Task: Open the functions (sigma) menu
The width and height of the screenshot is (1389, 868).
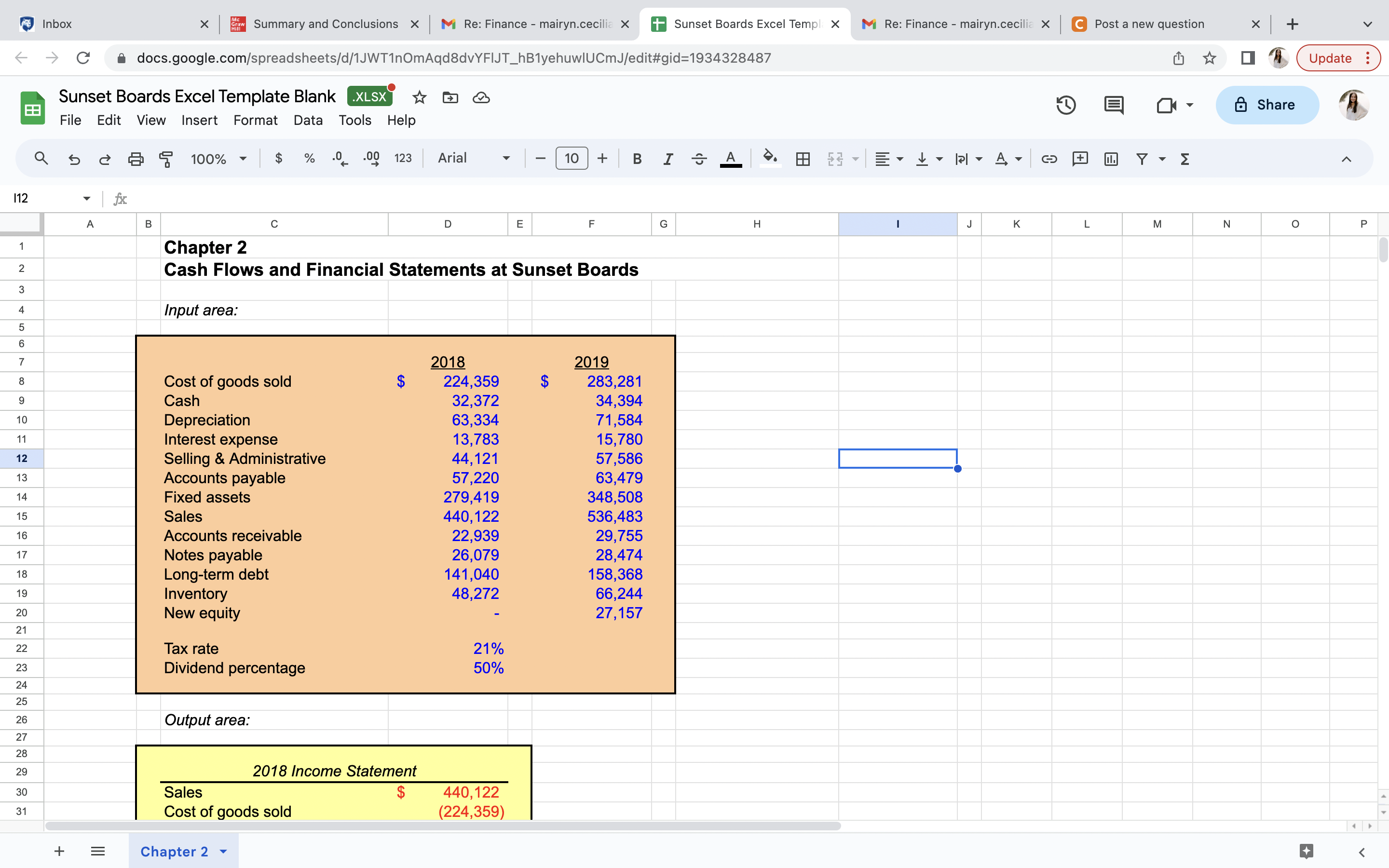Action: (1185, 159)
